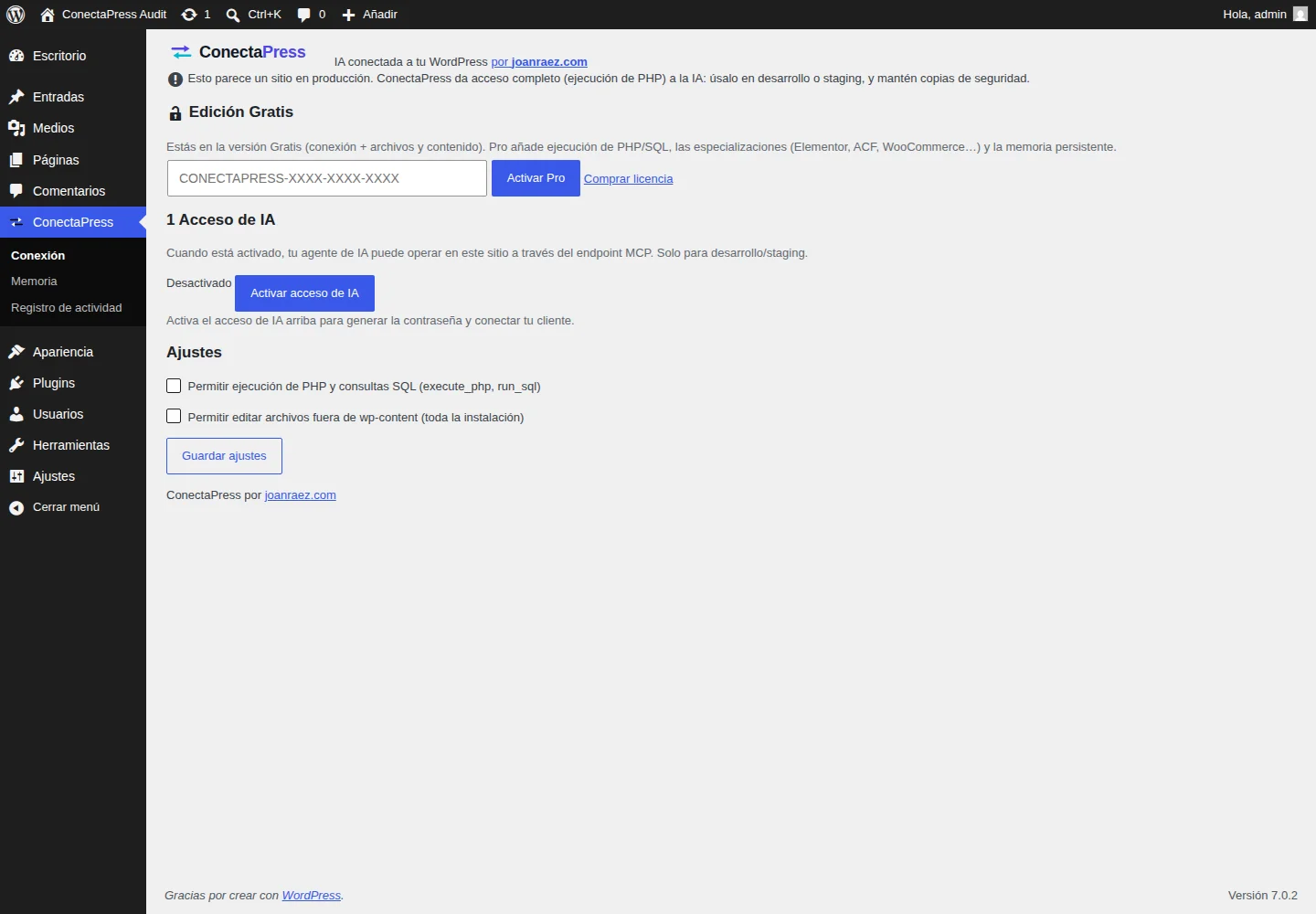Open joanraez.com footer credit link

(x=301, y=495)
